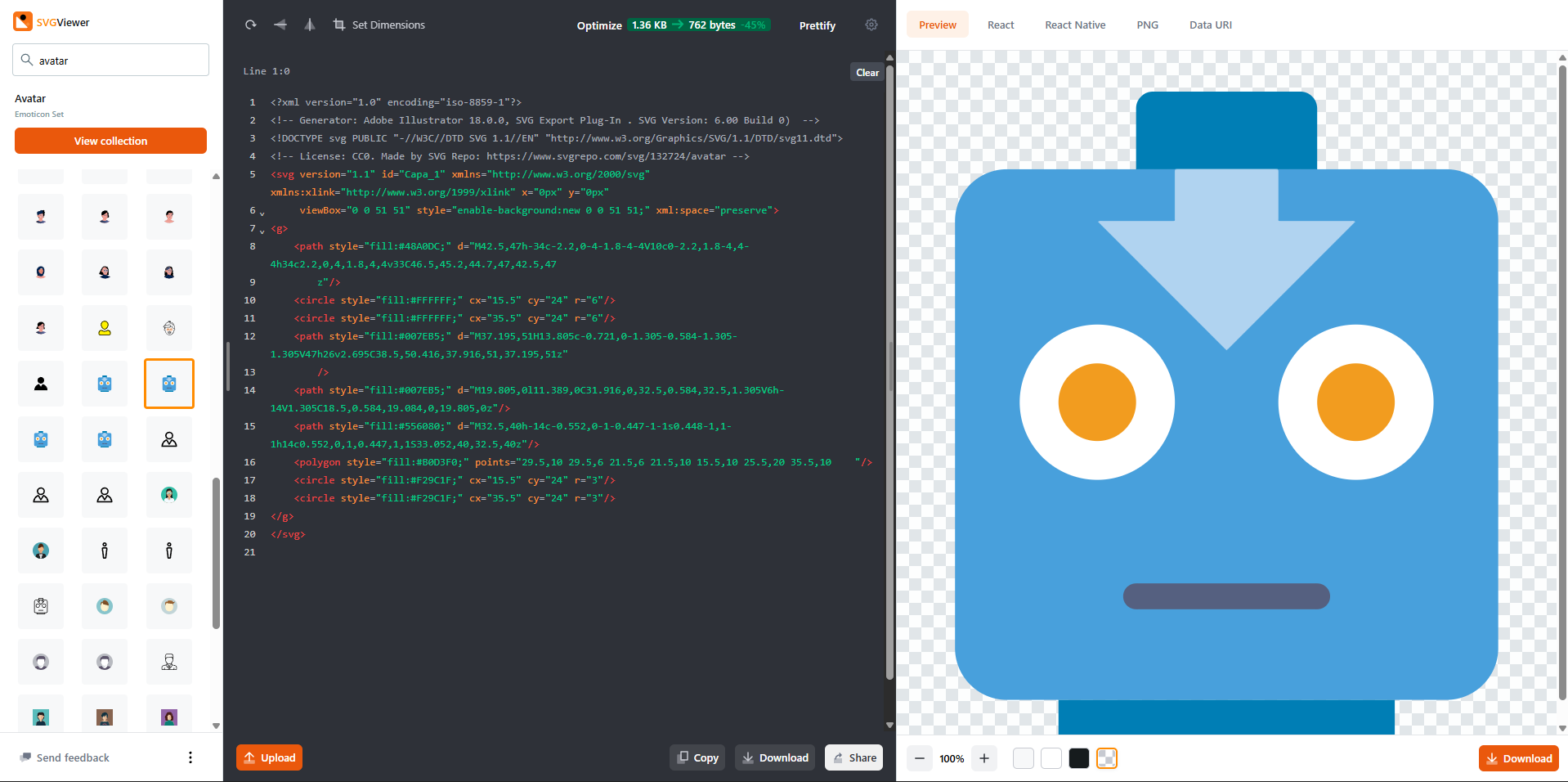Collapse the g group fold arrow
Screen dimensions: 1568x782
point(262,231)
